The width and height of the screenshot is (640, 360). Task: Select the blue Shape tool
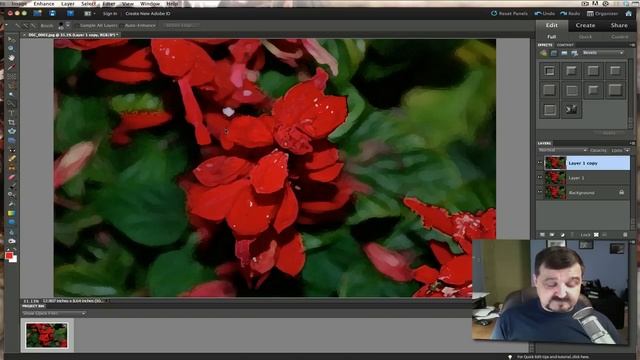pos(11,222)
